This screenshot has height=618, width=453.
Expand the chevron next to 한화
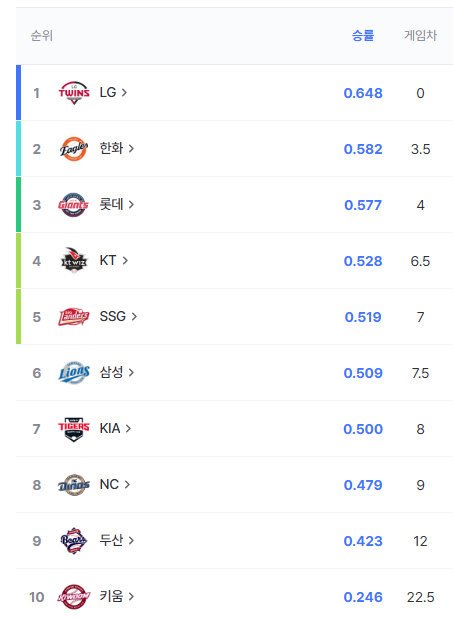(x=131, y=149)
